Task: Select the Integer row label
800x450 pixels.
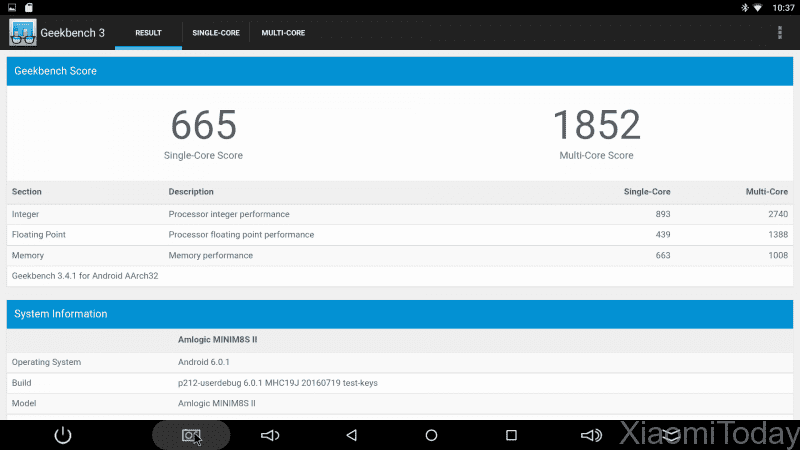Action: [x=26, y=214]
